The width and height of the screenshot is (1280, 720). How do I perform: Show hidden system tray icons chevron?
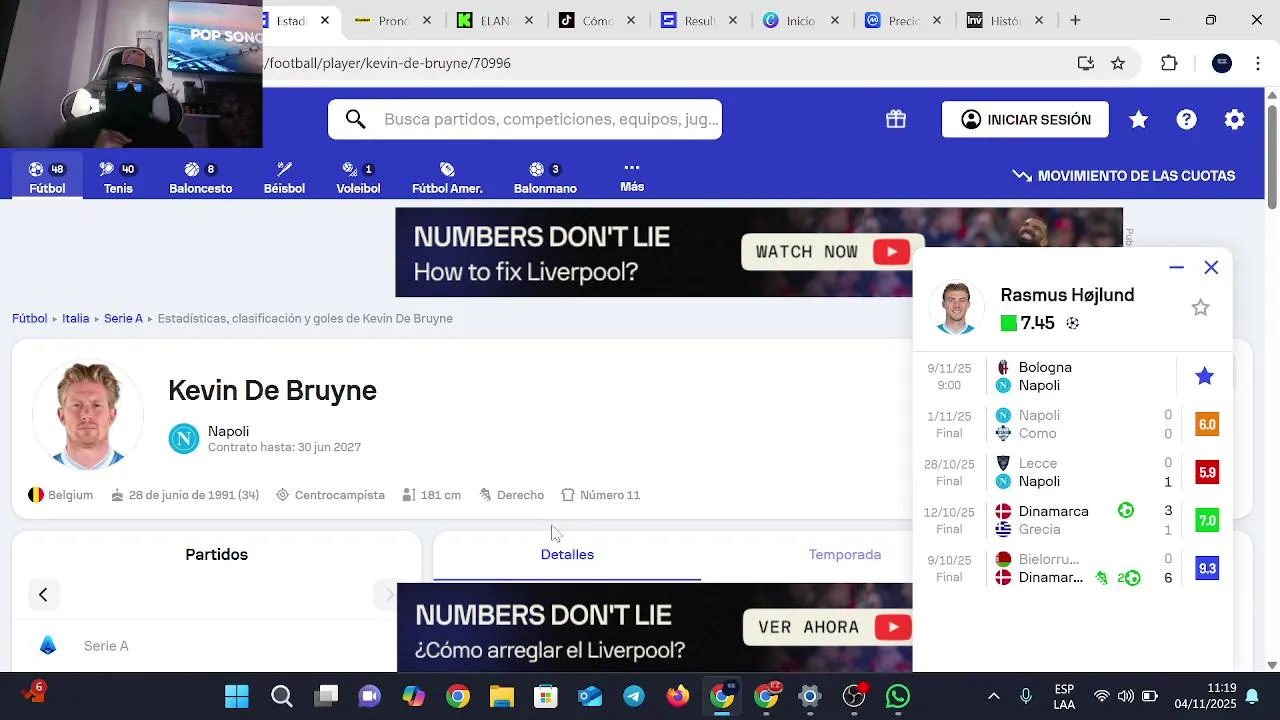[993, 696]
